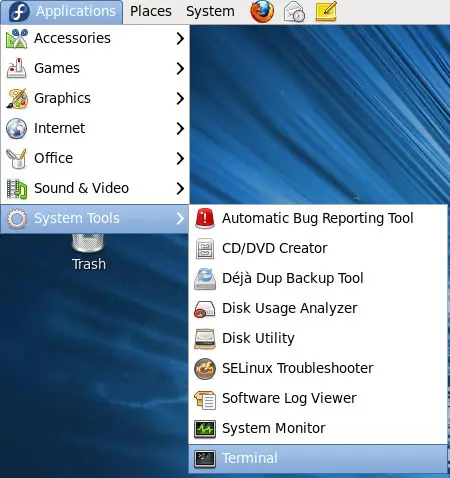Launch Software Log Viewer
Image resolution: width=450 pixels, height=478 pixels.
(x=318, y=399)
